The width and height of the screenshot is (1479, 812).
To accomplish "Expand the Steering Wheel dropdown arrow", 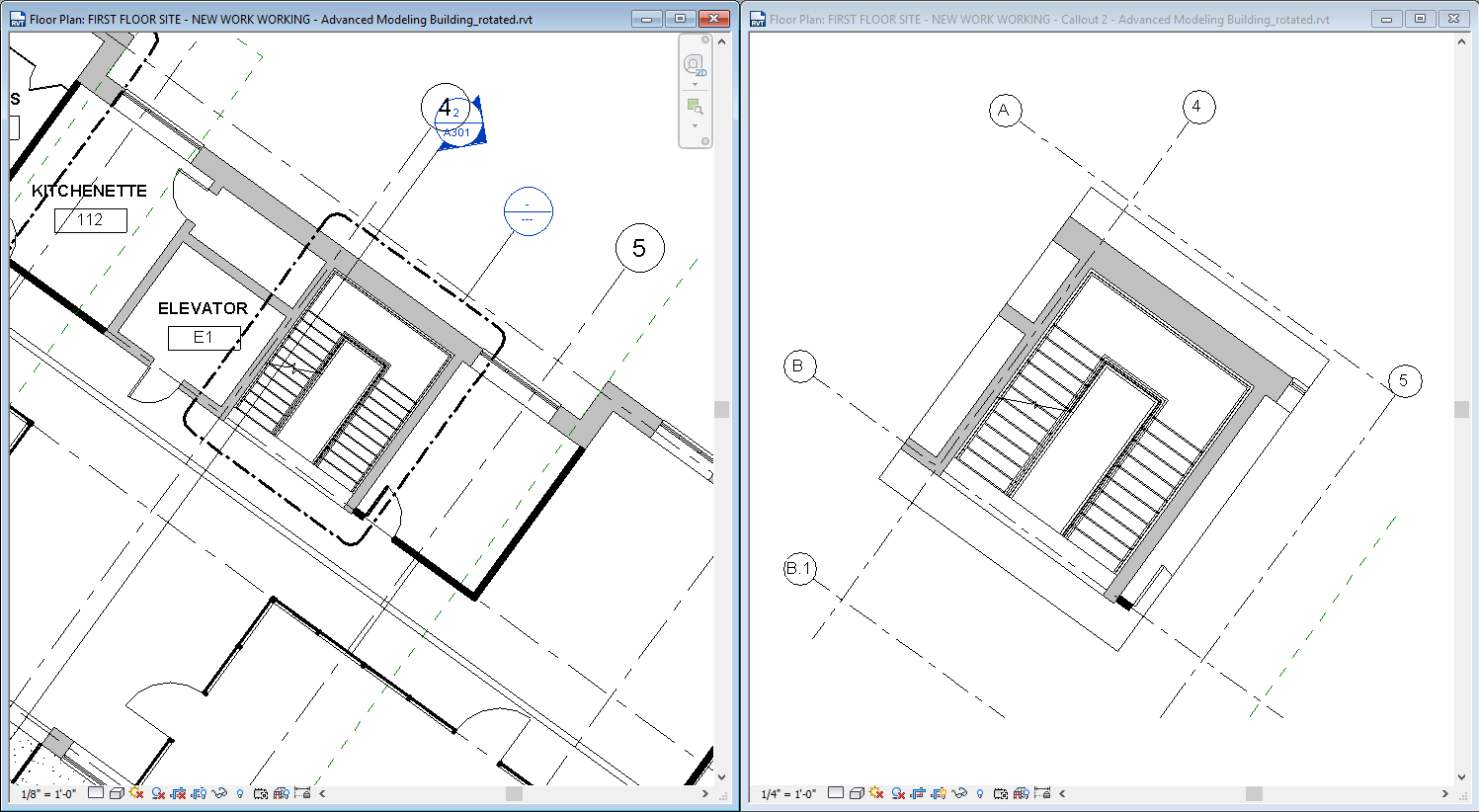I will (x=695, y=84).
